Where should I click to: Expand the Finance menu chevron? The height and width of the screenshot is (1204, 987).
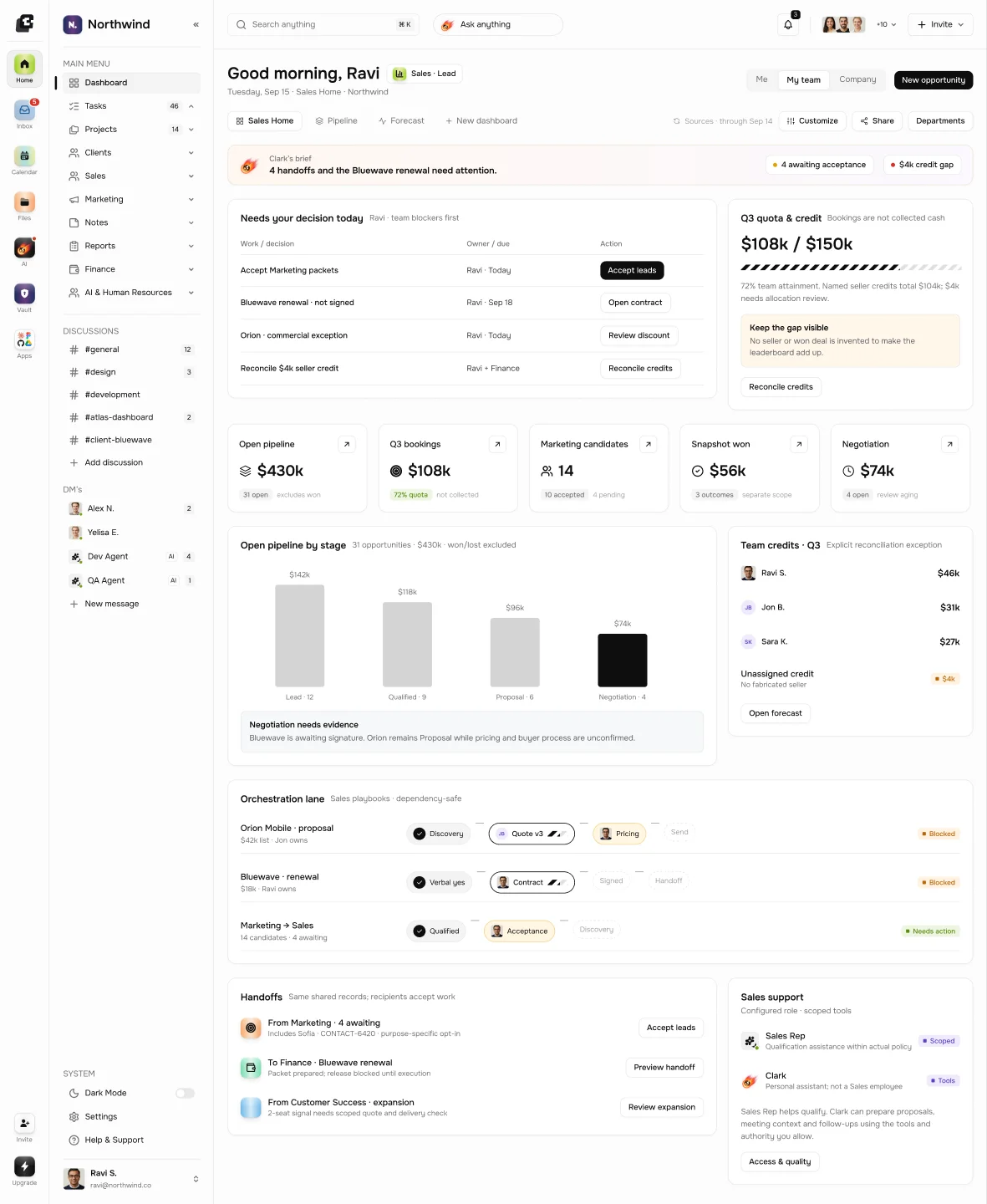191,269
